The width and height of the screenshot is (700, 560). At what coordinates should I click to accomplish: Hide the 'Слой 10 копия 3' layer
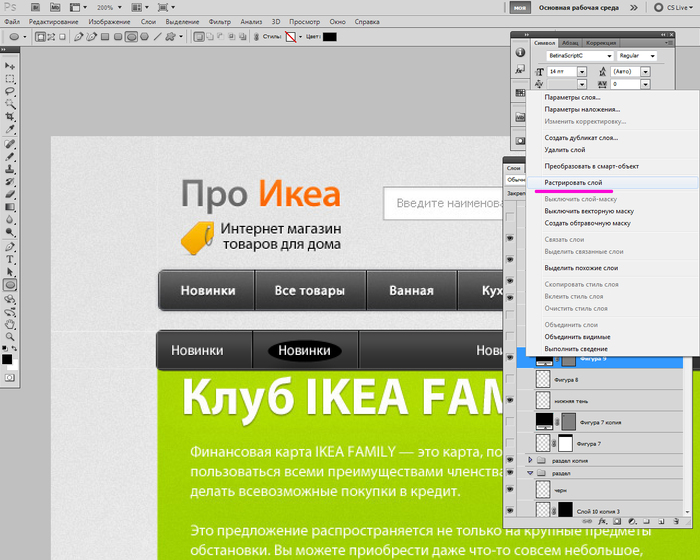pyautogui.click(x=510, y=510)
